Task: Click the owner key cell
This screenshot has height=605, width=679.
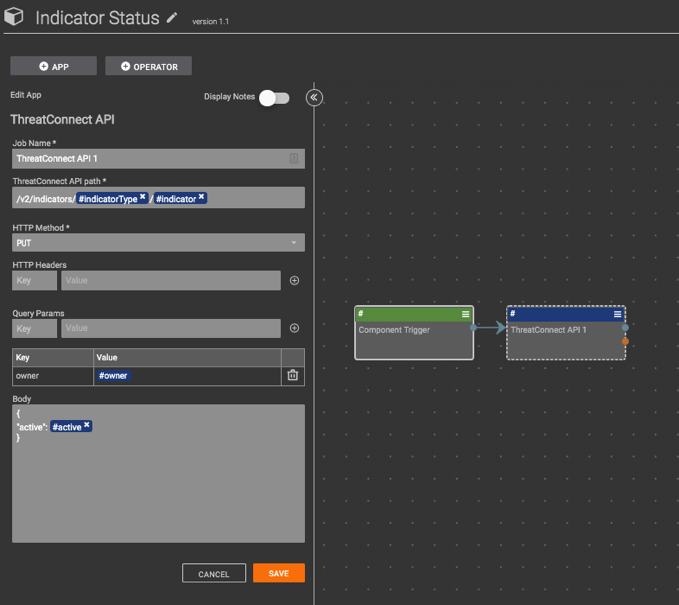Action: [53, 376]
